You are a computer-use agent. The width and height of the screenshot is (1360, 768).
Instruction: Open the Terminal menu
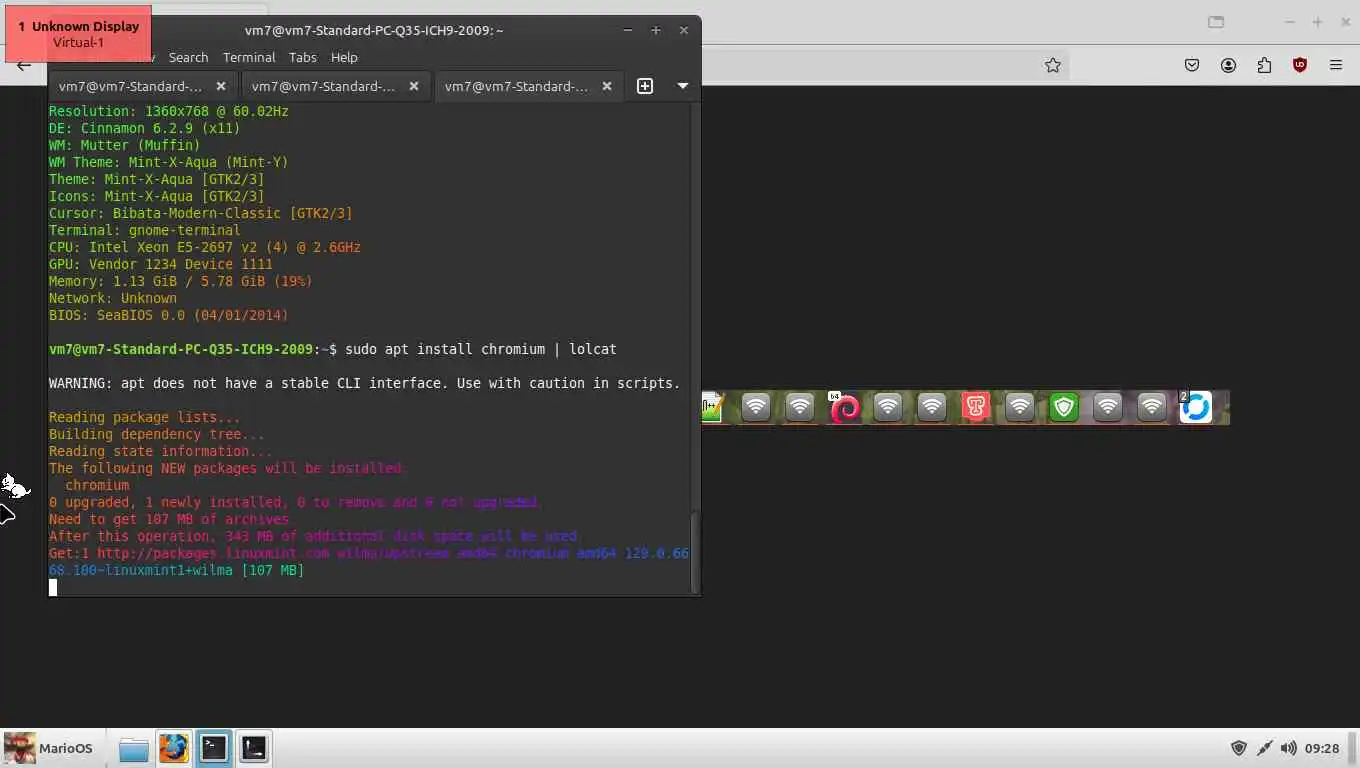[x=249, y=57]
